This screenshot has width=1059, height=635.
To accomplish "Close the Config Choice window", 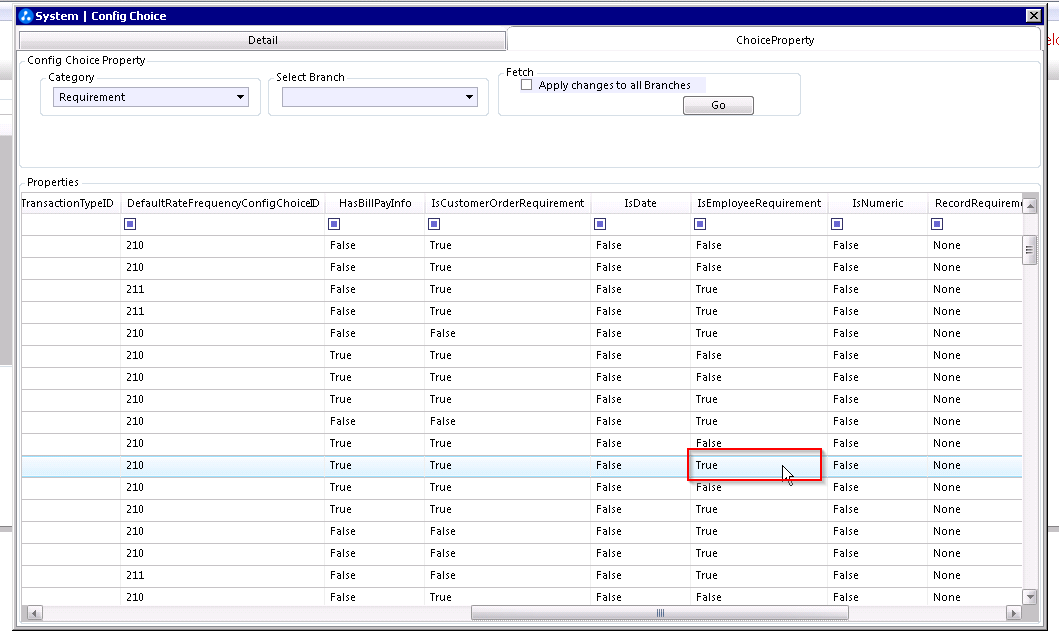I will coord(1033,16).
